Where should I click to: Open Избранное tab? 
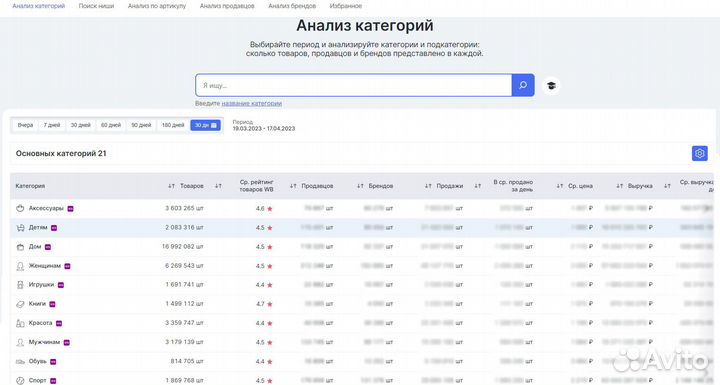pos(346,6)
